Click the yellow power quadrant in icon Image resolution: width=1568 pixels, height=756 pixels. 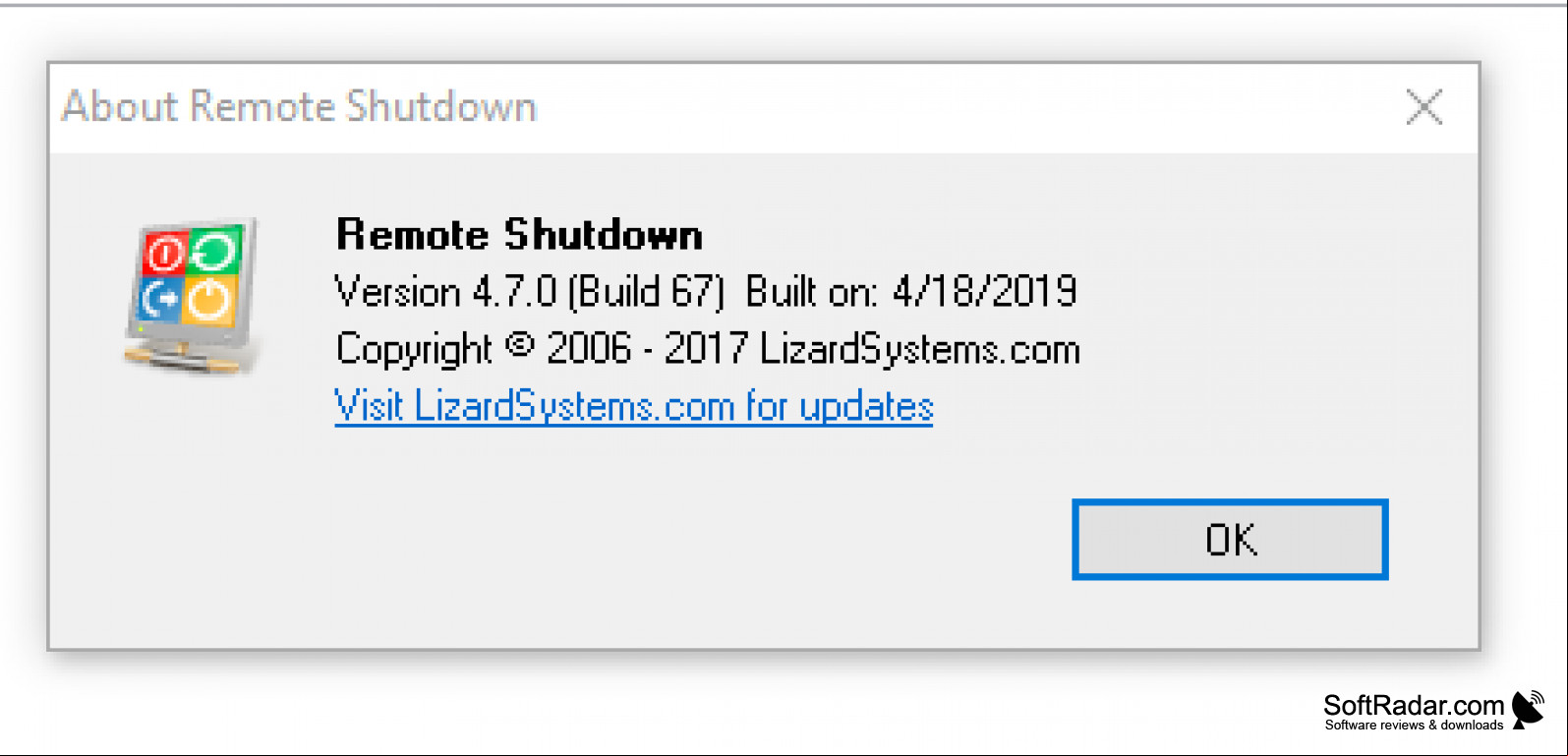point(208,300)
